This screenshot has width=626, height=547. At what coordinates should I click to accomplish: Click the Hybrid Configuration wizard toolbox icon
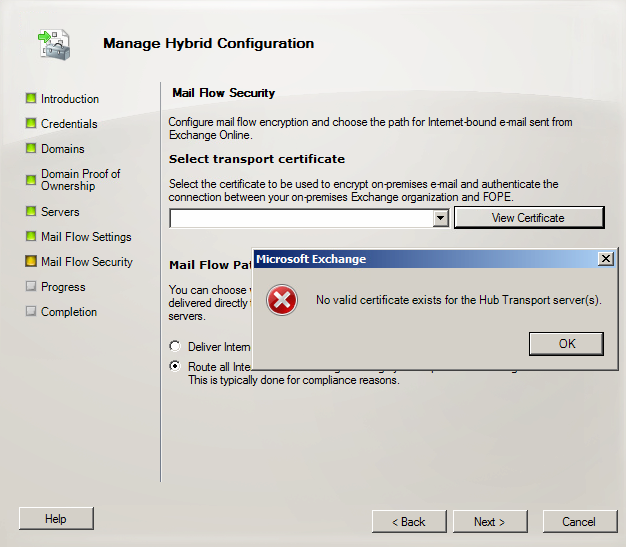click(x=55, y=45)
